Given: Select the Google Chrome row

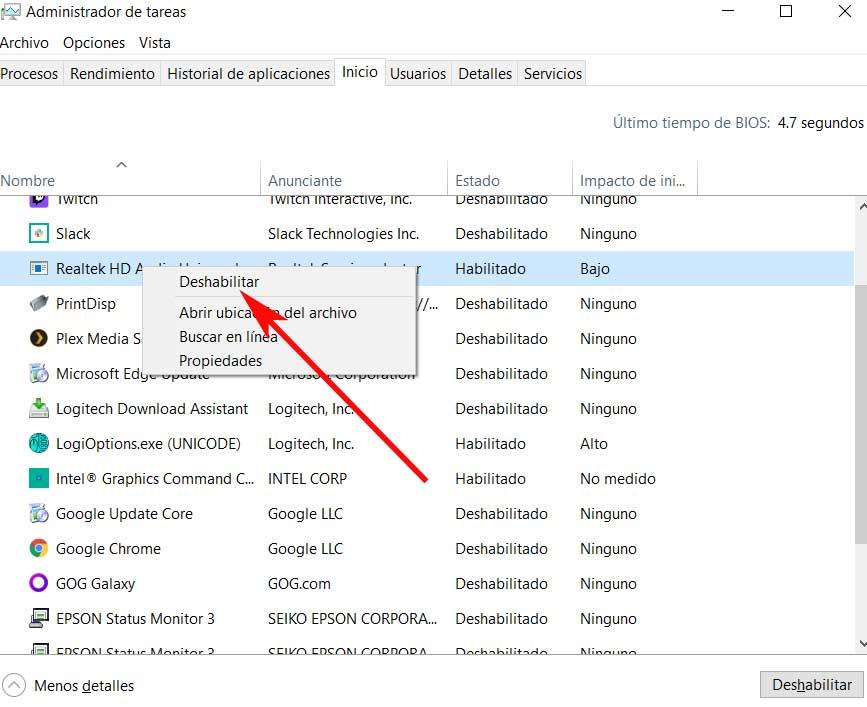Looking at the screenshot, I should click(427, 549).
